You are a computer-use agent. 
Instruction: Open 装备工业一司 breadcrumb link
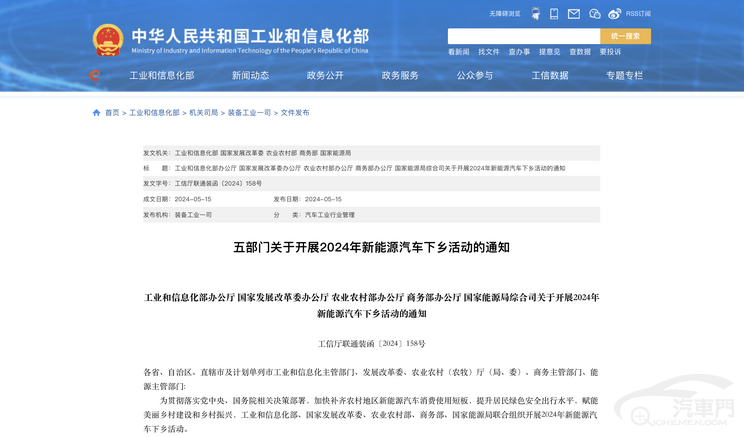tap(249, 112)
